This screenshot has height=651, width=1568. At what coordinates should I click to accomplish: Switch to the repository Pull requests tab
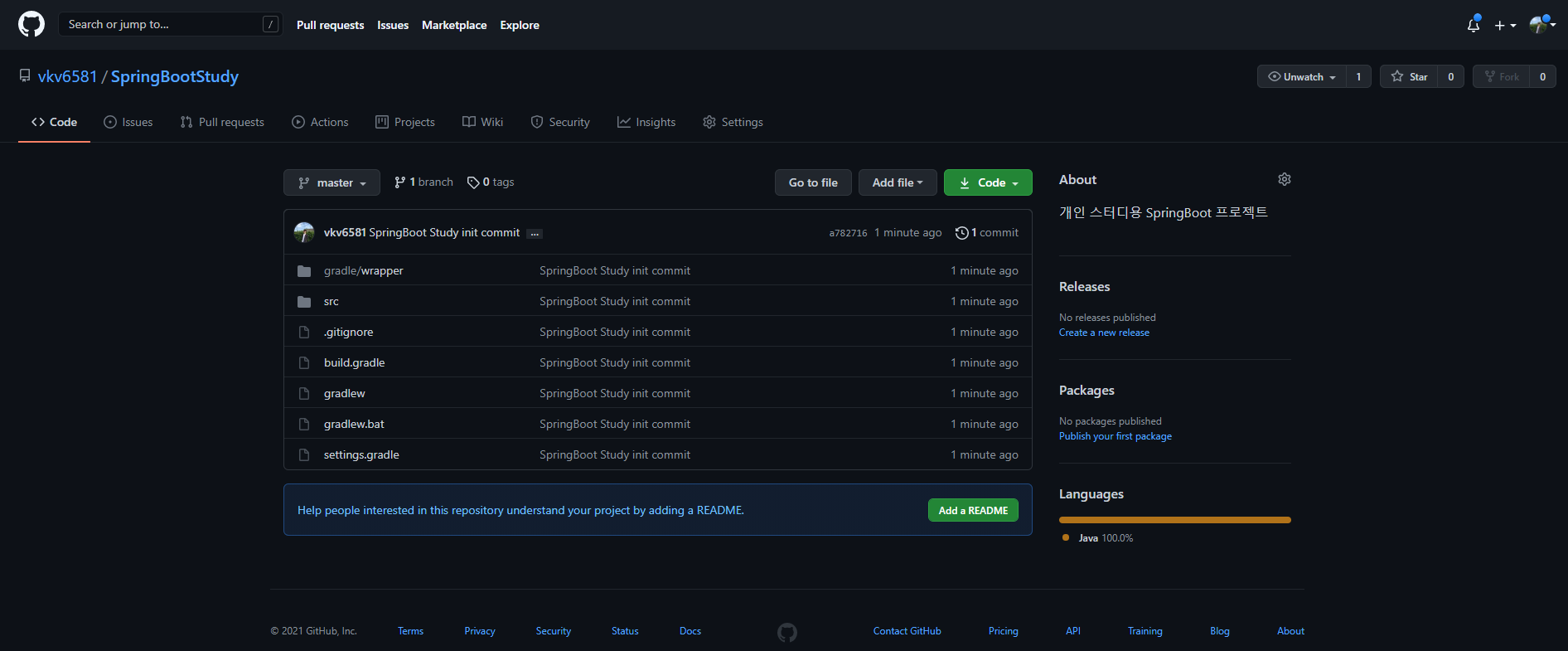coord(222,122)
